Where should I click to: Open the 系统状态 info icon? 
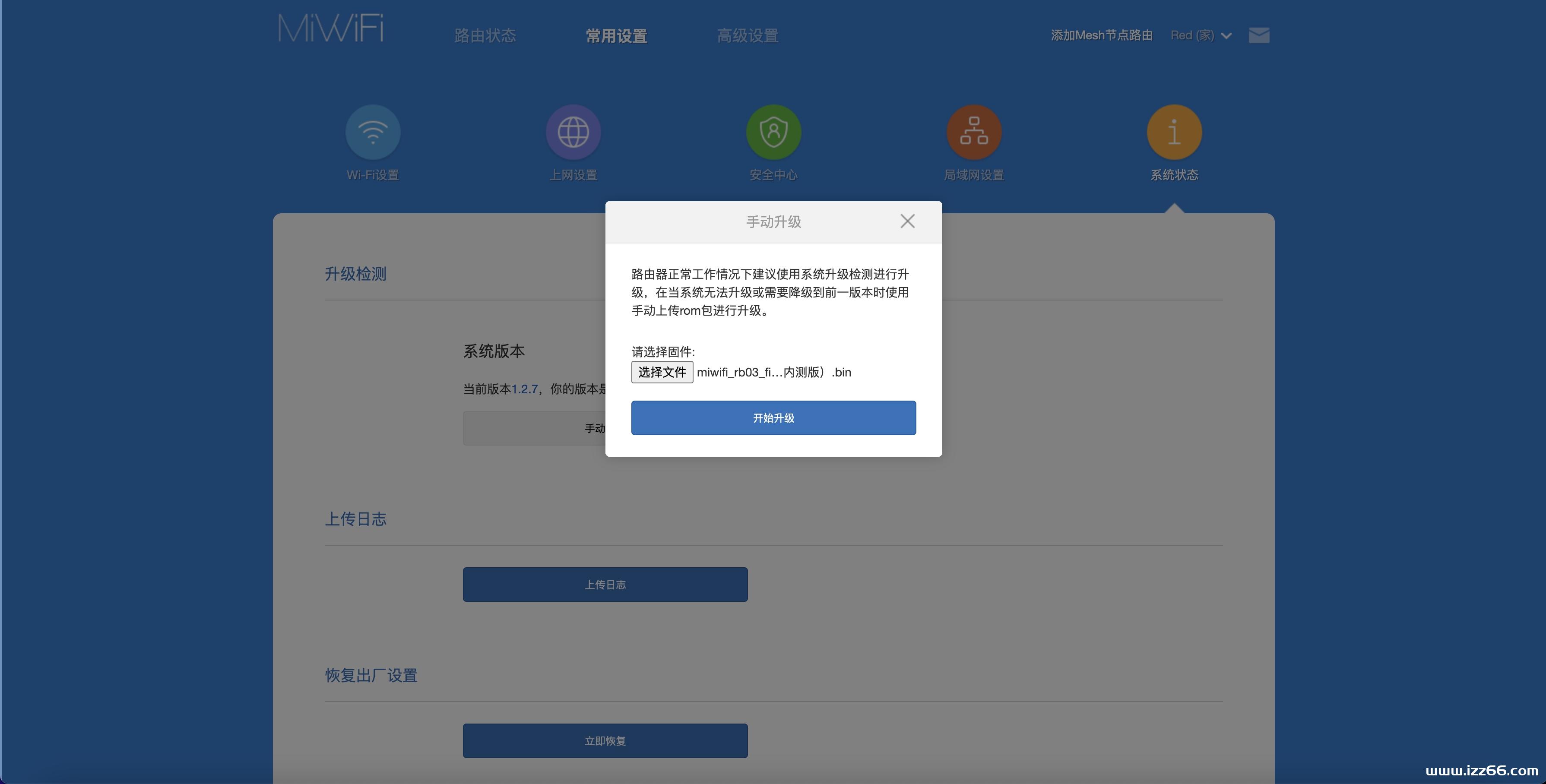(1175, 132)
